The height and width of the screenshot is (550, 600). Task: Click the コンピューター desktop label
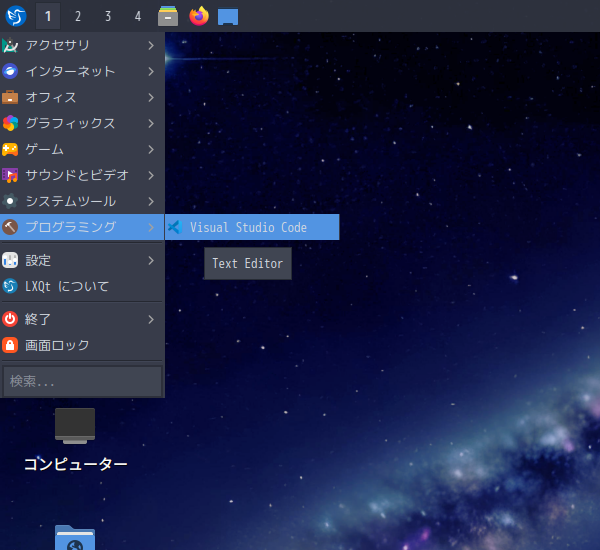75,464
